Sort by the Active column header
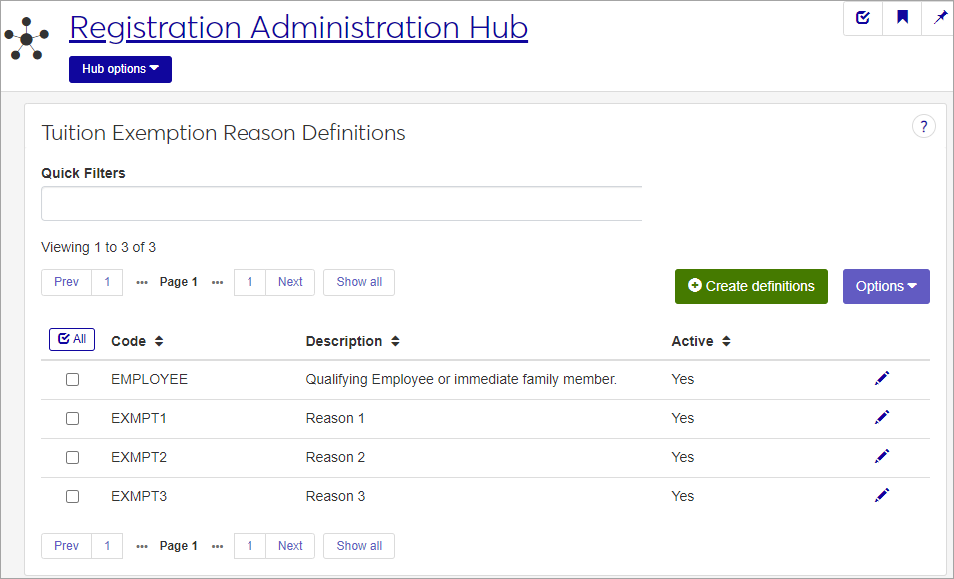Screen dimensions: 954x579 coord(700,342)
